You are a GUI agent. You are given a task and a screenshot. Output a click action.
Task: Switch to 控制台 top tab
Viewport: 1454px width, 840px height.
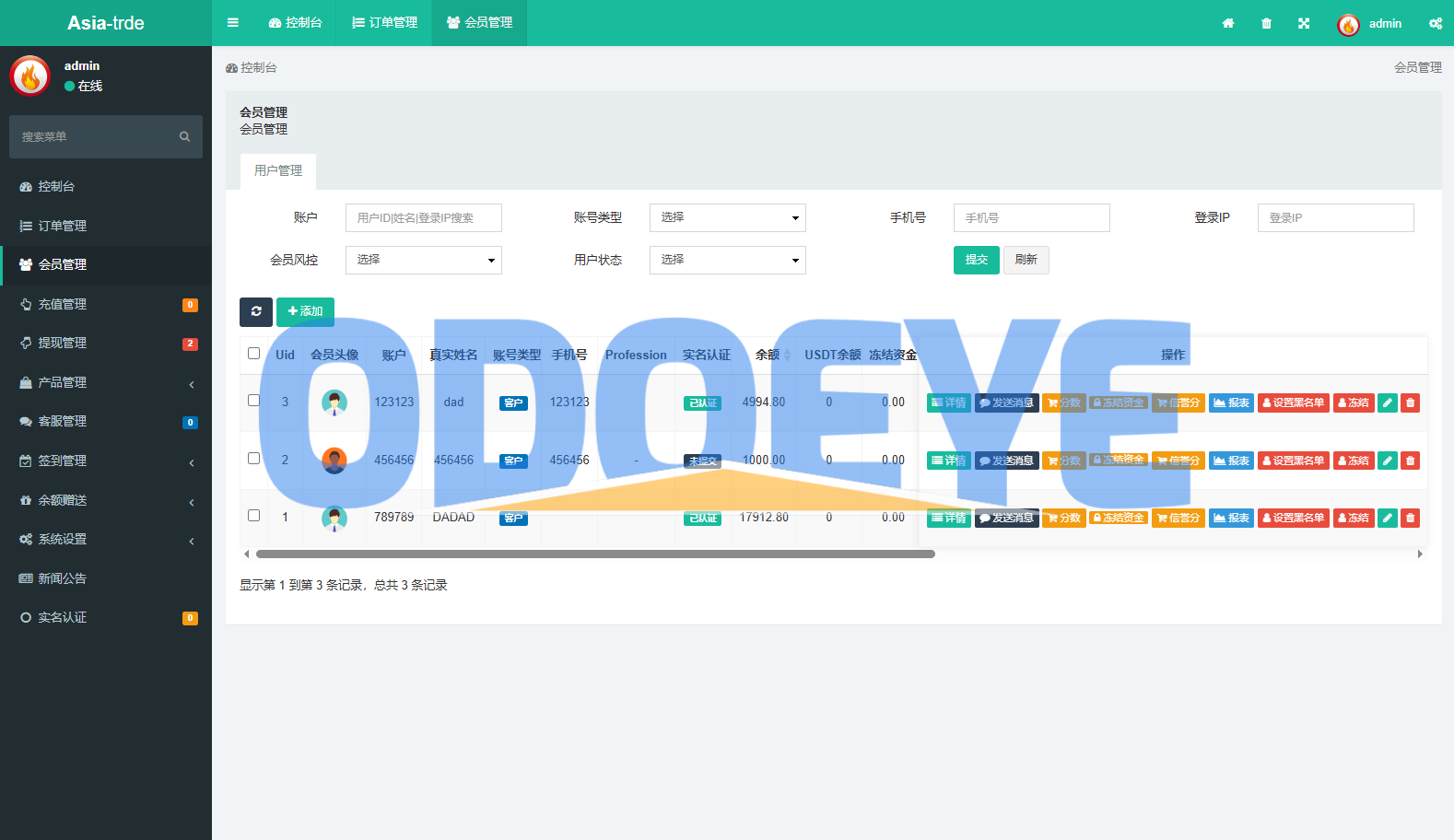296,23
